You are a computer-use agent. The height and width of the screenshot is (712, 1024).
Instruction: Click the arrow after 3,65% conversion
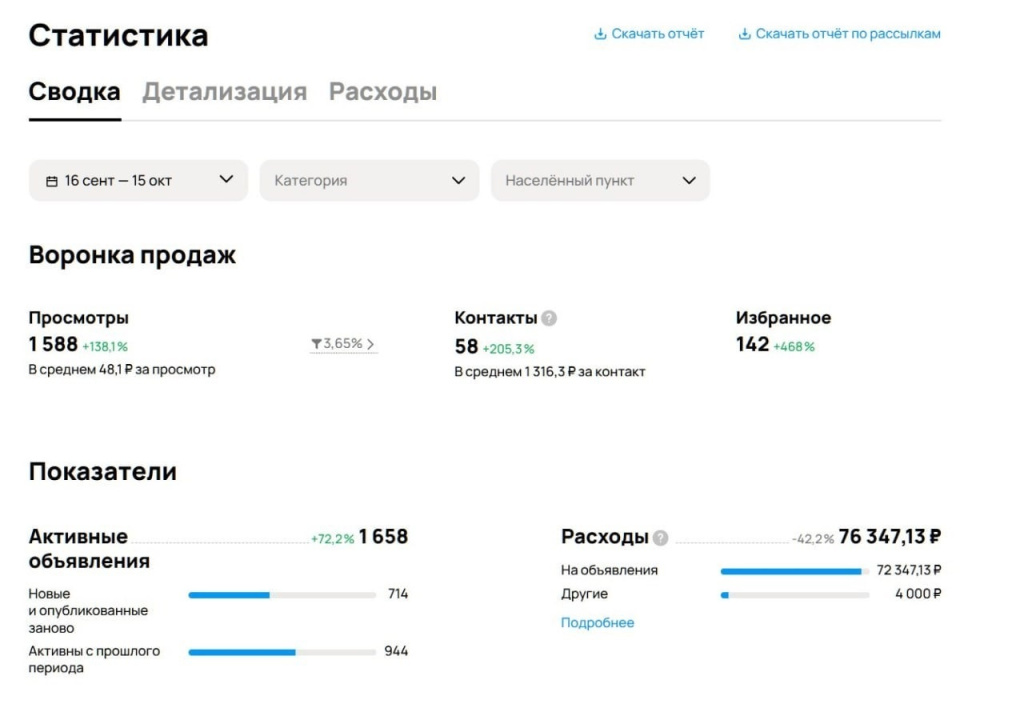[x=370, y=344]
